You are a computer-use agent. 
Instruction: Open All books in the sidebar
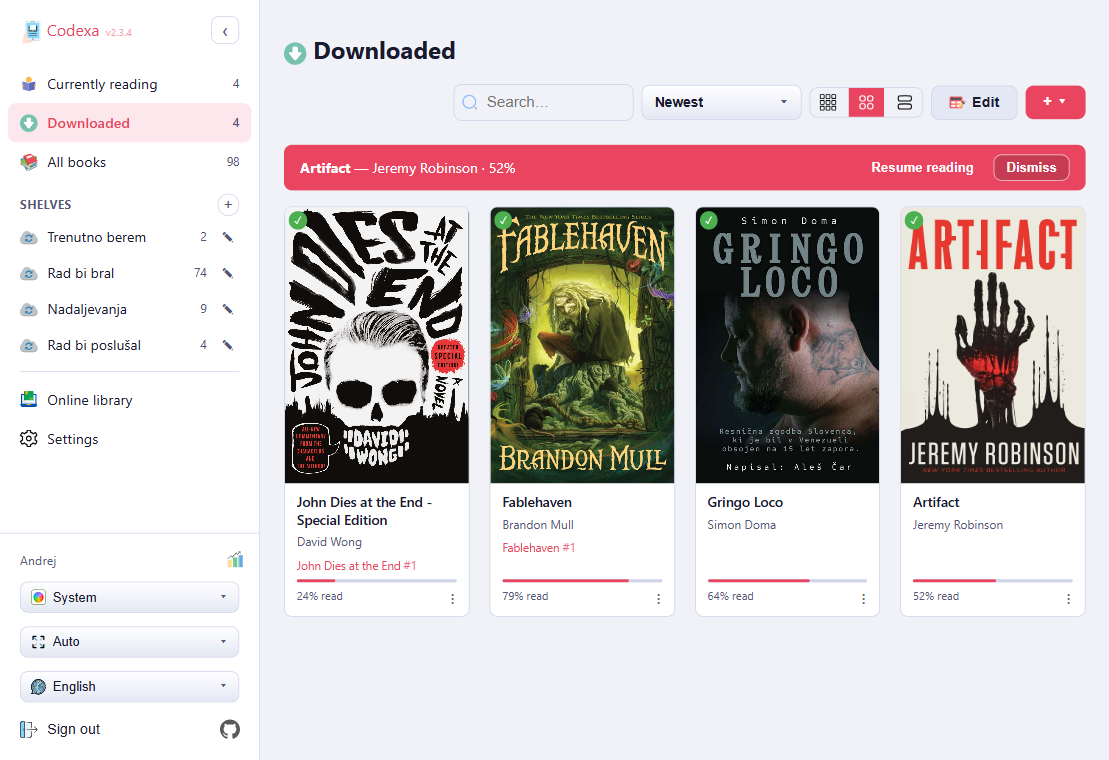point(129,163)
